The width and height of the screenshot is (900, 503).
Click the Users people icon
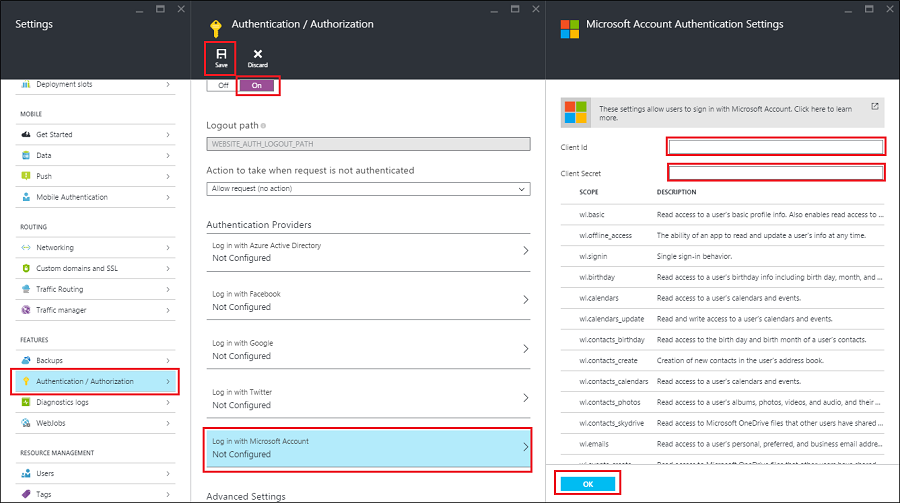(x=26, y=473)
